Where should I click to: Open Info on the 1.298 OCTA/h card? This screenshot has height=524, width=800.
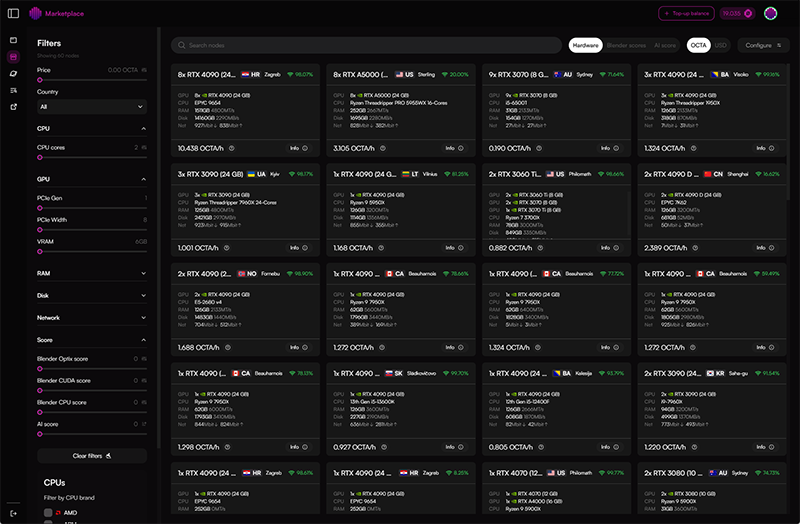[299, 447]
